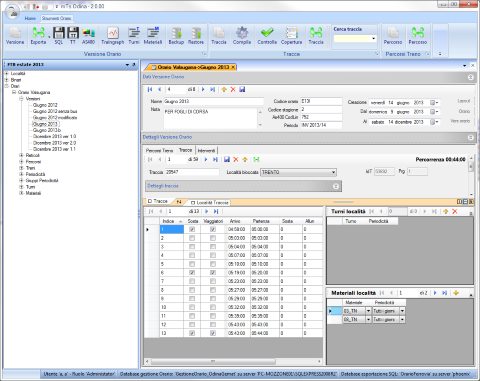480x381 pixels.
Task: Click green icon at end of Tracce navigator
Action: click(256, 159)
